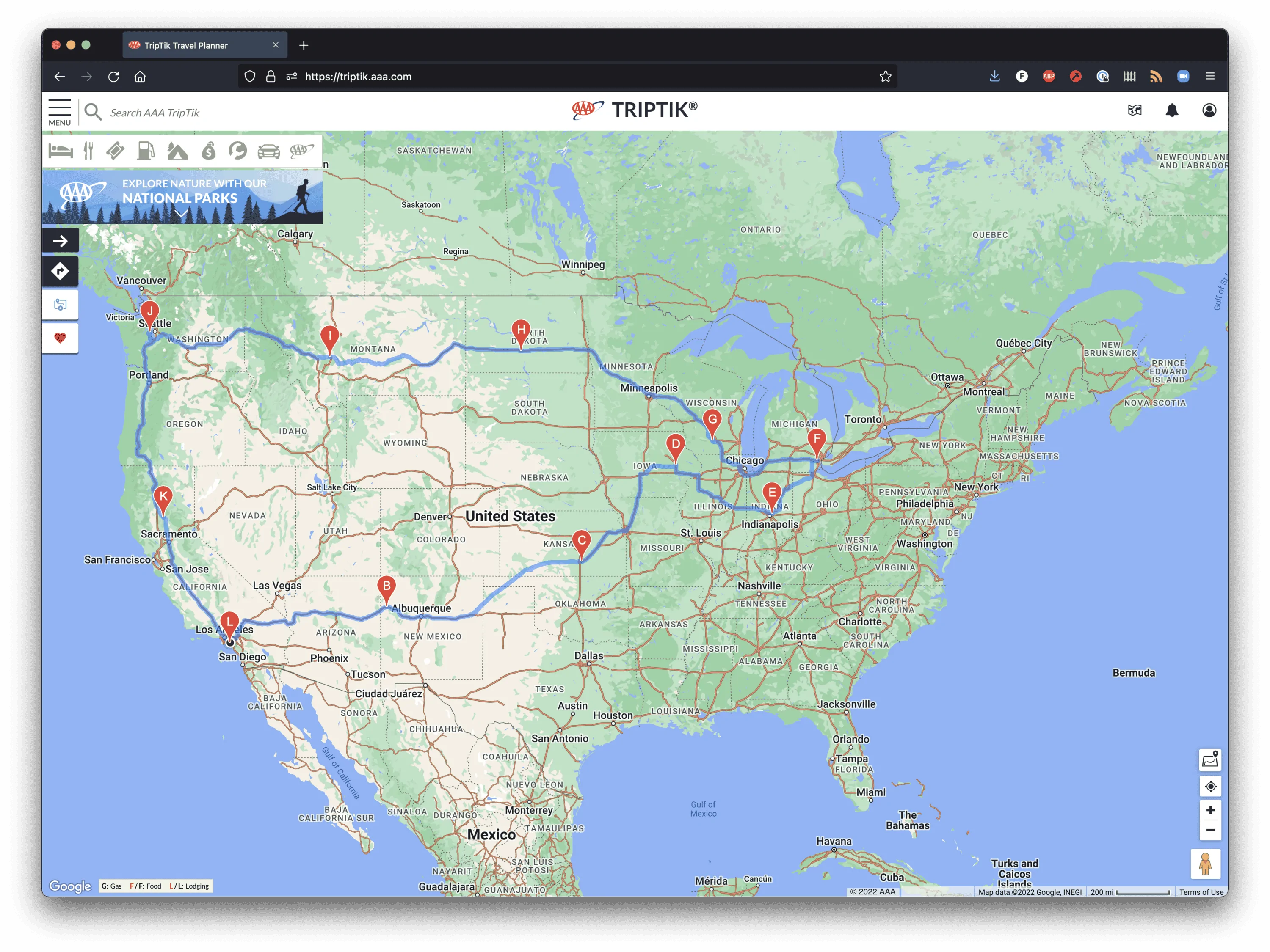Center map on my current location
The width and height of the screenshot is (1270, 952).
[x=1210, y=787]
